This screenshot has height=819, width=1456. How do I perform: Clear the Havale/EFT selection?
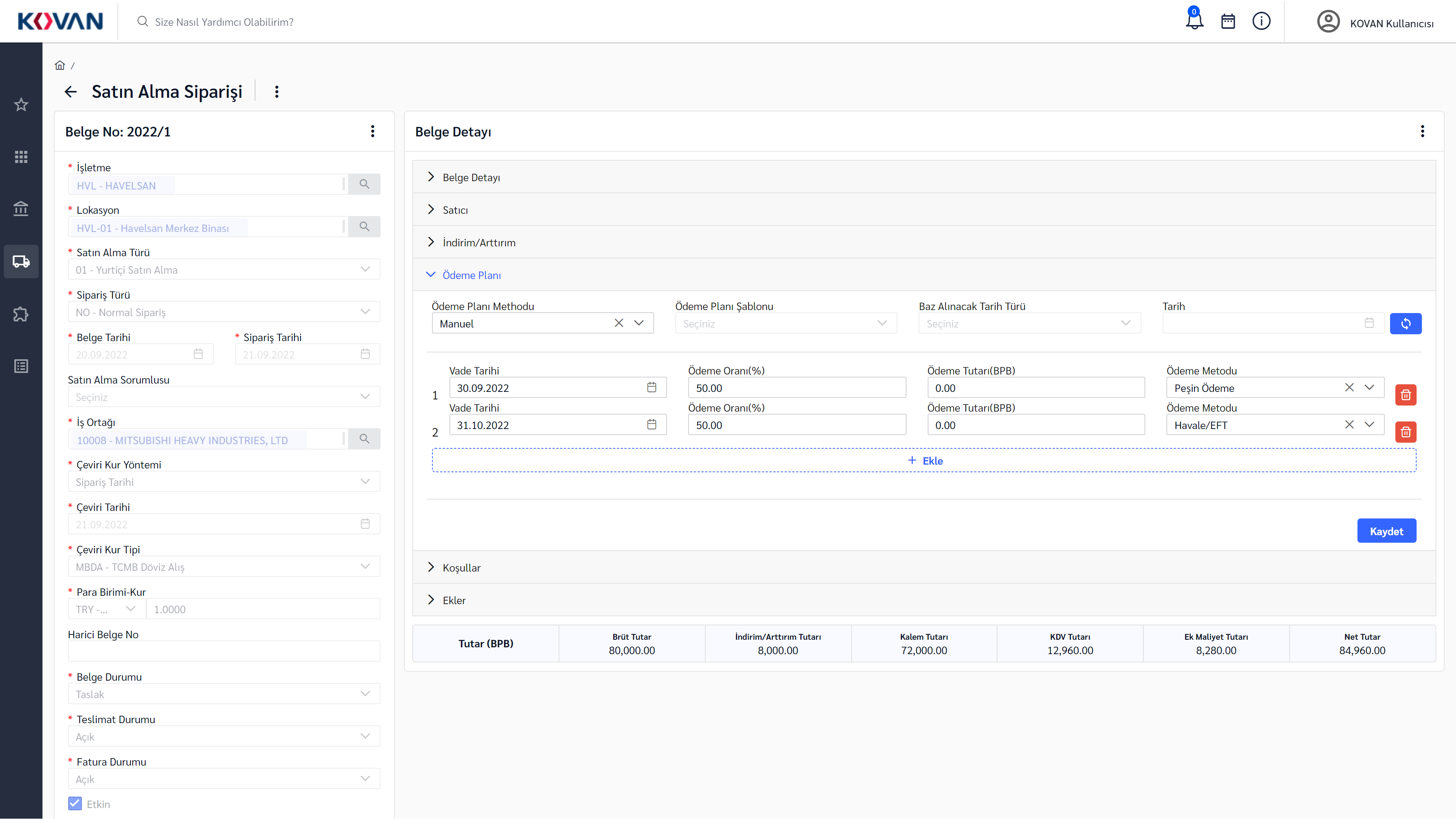1349,424
